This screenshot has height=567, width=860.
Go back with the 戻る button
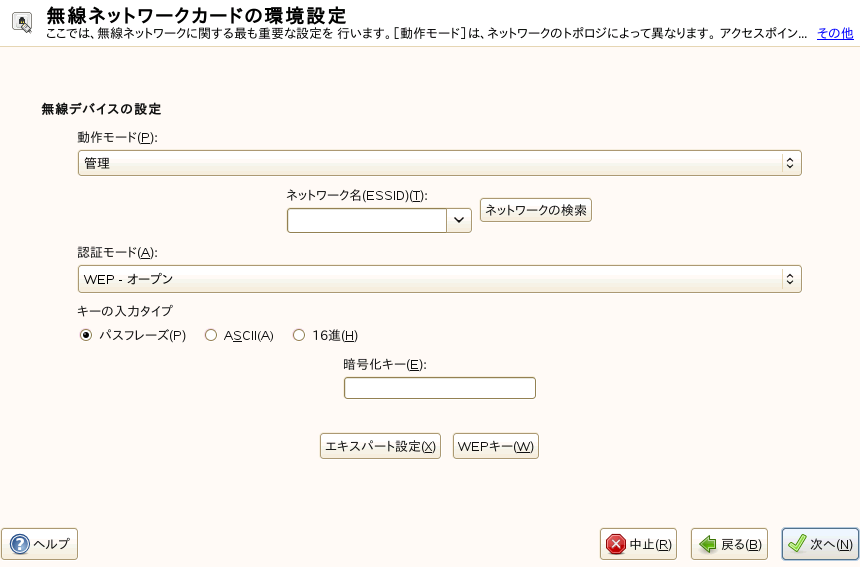(x=730, y=544)
